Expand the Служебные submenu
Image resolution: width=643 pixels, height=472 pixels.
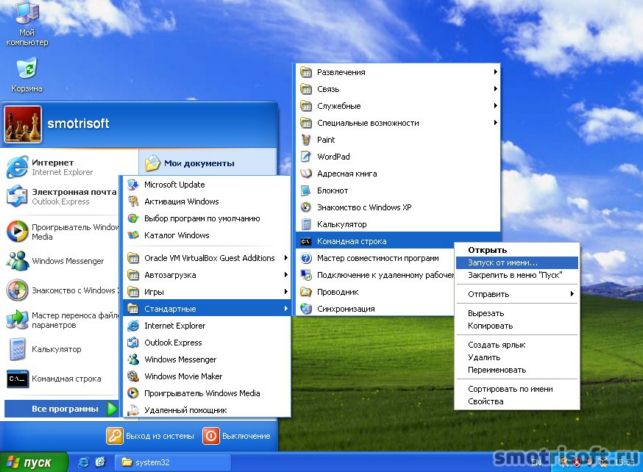pyautogui.click(x=398, y=106)
